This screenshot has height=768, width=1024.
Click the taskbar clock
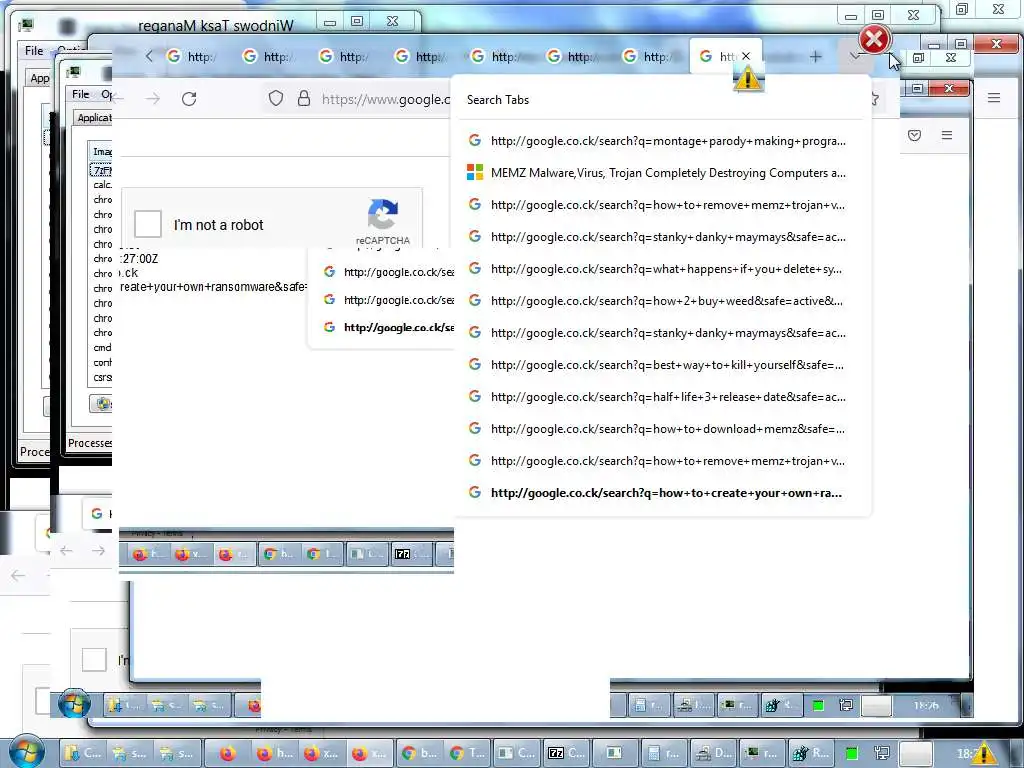pyautogui.click(x=967, y=754)
